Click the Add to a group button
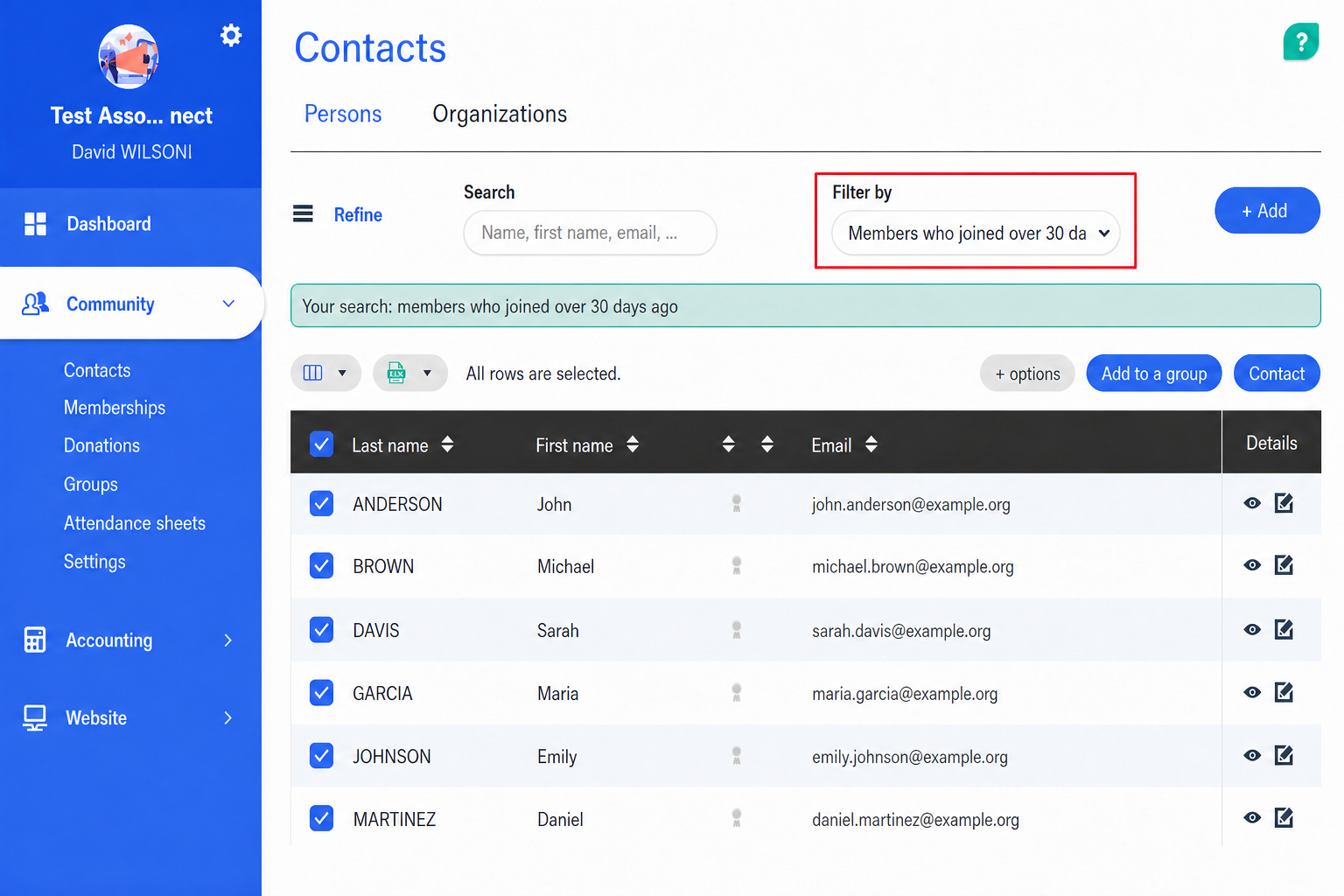Screen dimensions: 1344x896 [x=1153, y=373]
